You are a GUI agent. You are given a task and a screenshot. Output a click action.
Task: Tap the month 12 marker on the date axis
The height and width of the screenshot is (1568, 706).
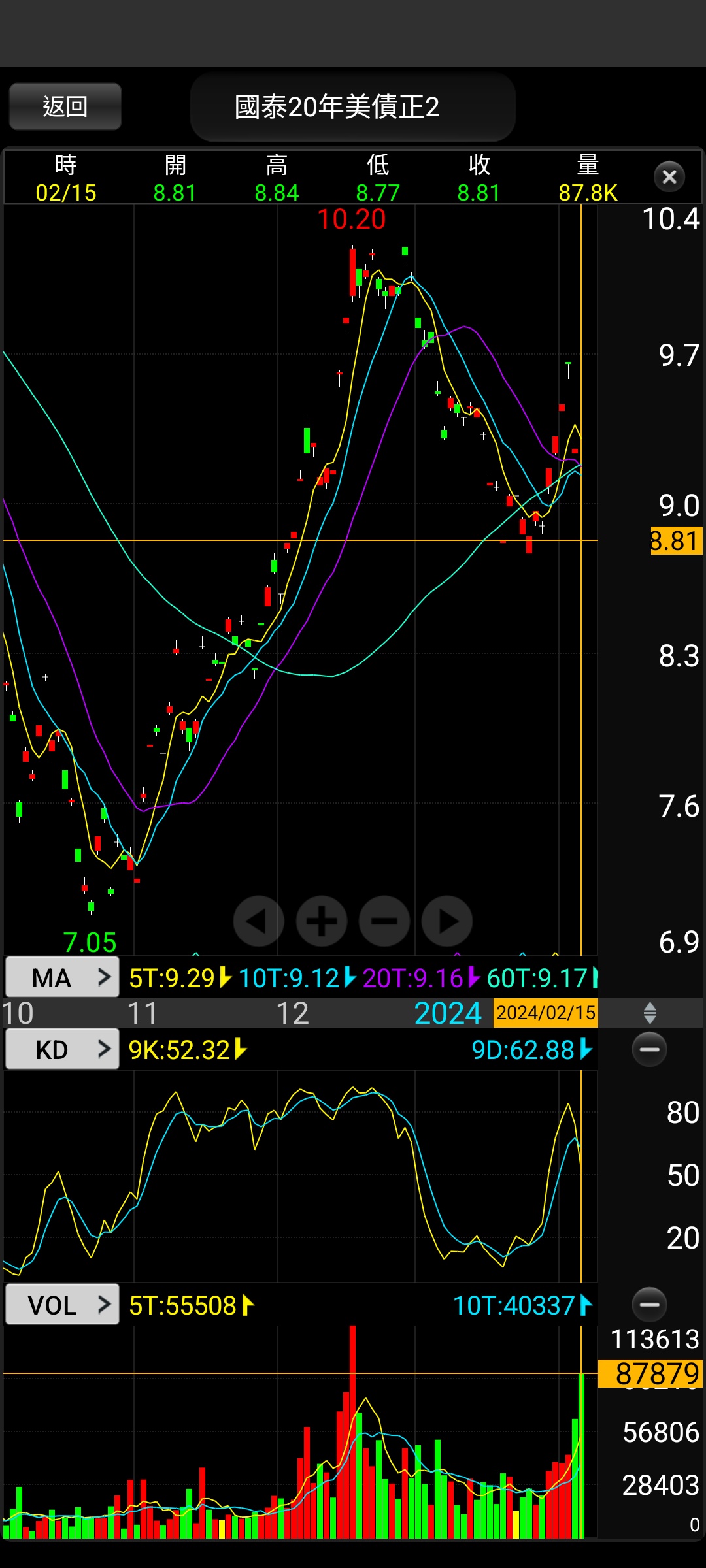pyautogui.click(x=292, y=1013)
